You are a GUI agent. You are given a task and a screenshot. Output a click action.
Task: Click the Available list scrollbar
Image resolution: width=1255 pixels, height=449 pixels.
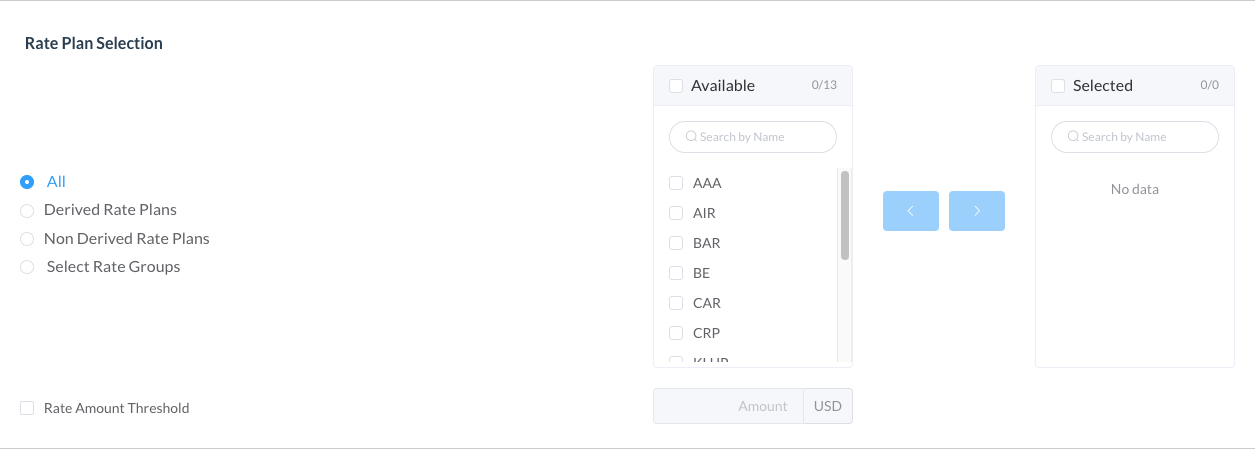(845, 215)
